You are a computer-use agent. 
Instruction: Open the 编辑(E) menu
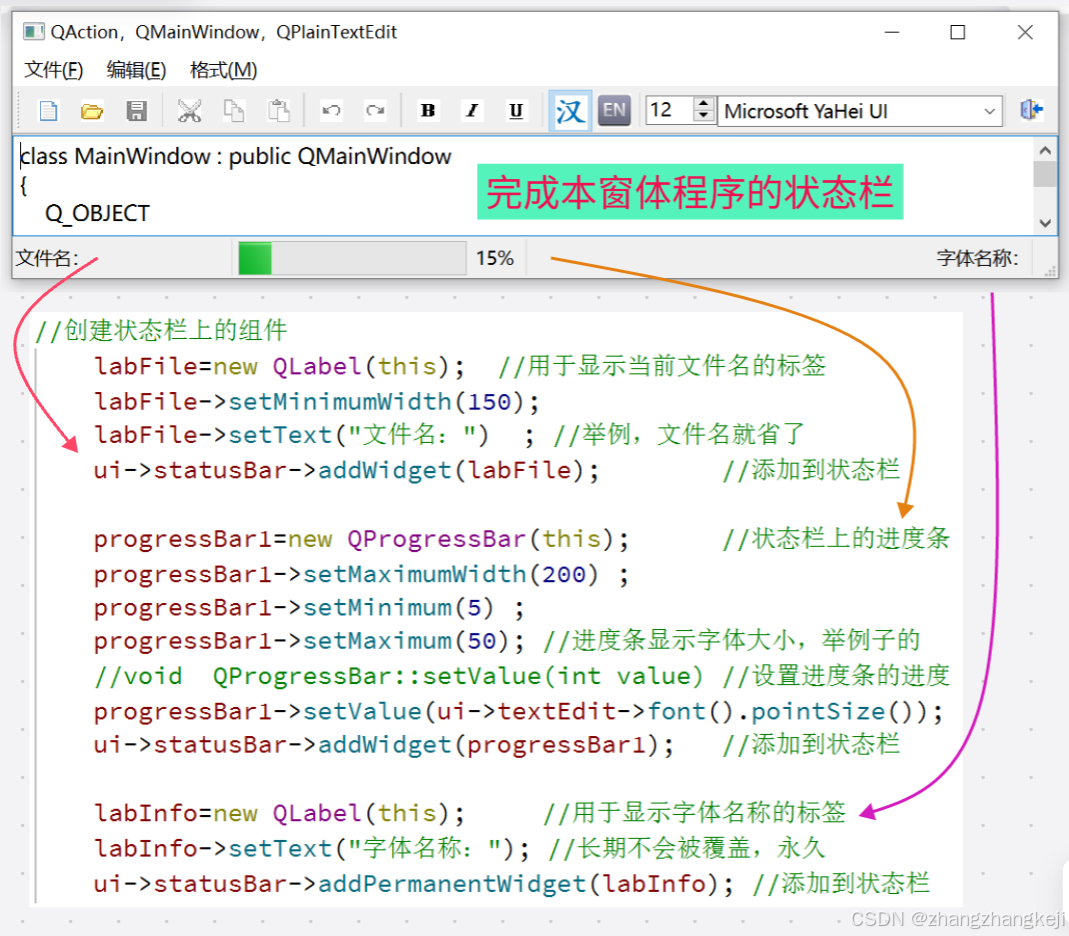[x=136, y=70]
